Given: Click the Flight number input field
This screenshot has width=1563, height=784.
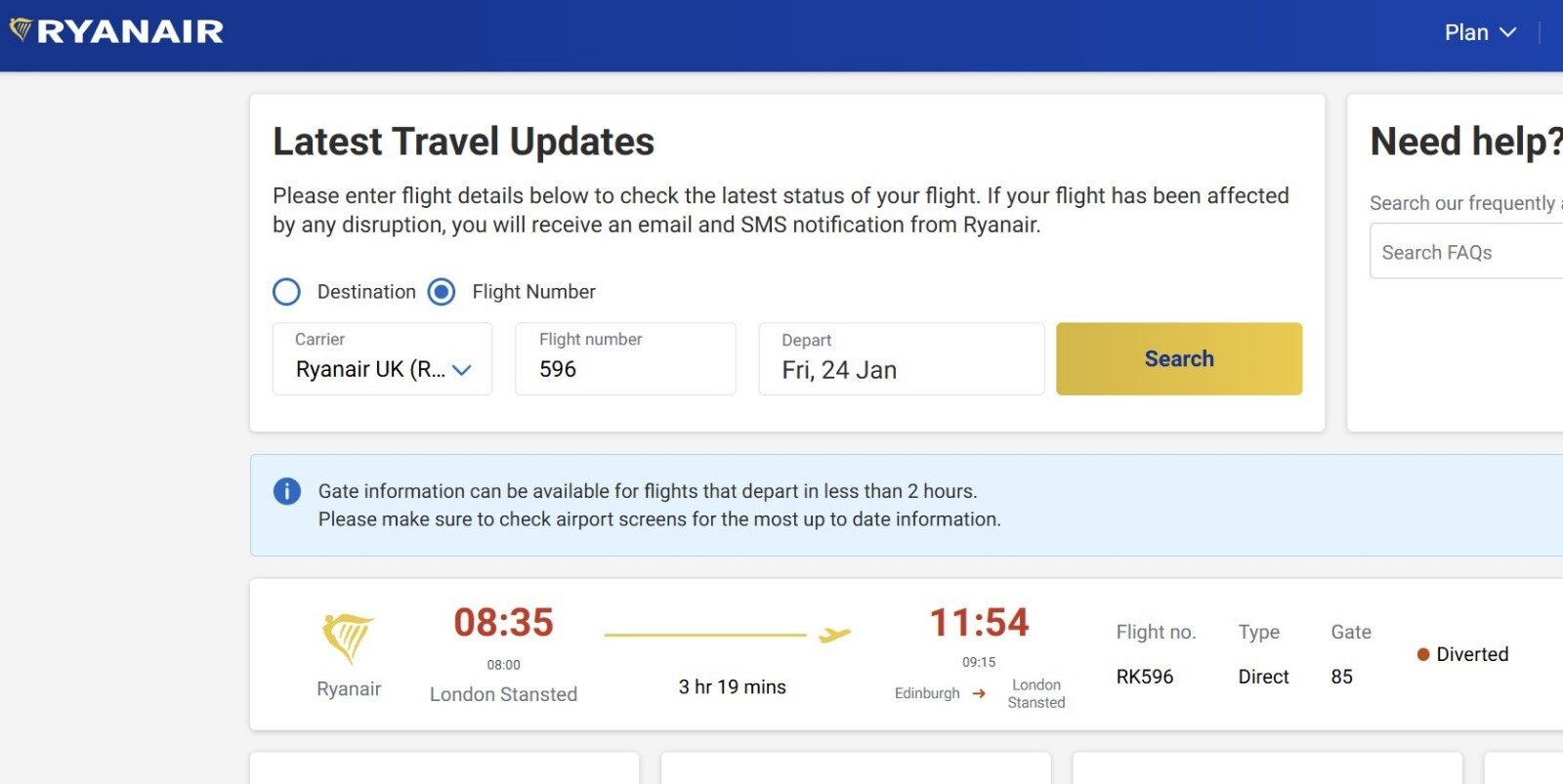Looking at the screenshot, I should click(x=625, y=359).
